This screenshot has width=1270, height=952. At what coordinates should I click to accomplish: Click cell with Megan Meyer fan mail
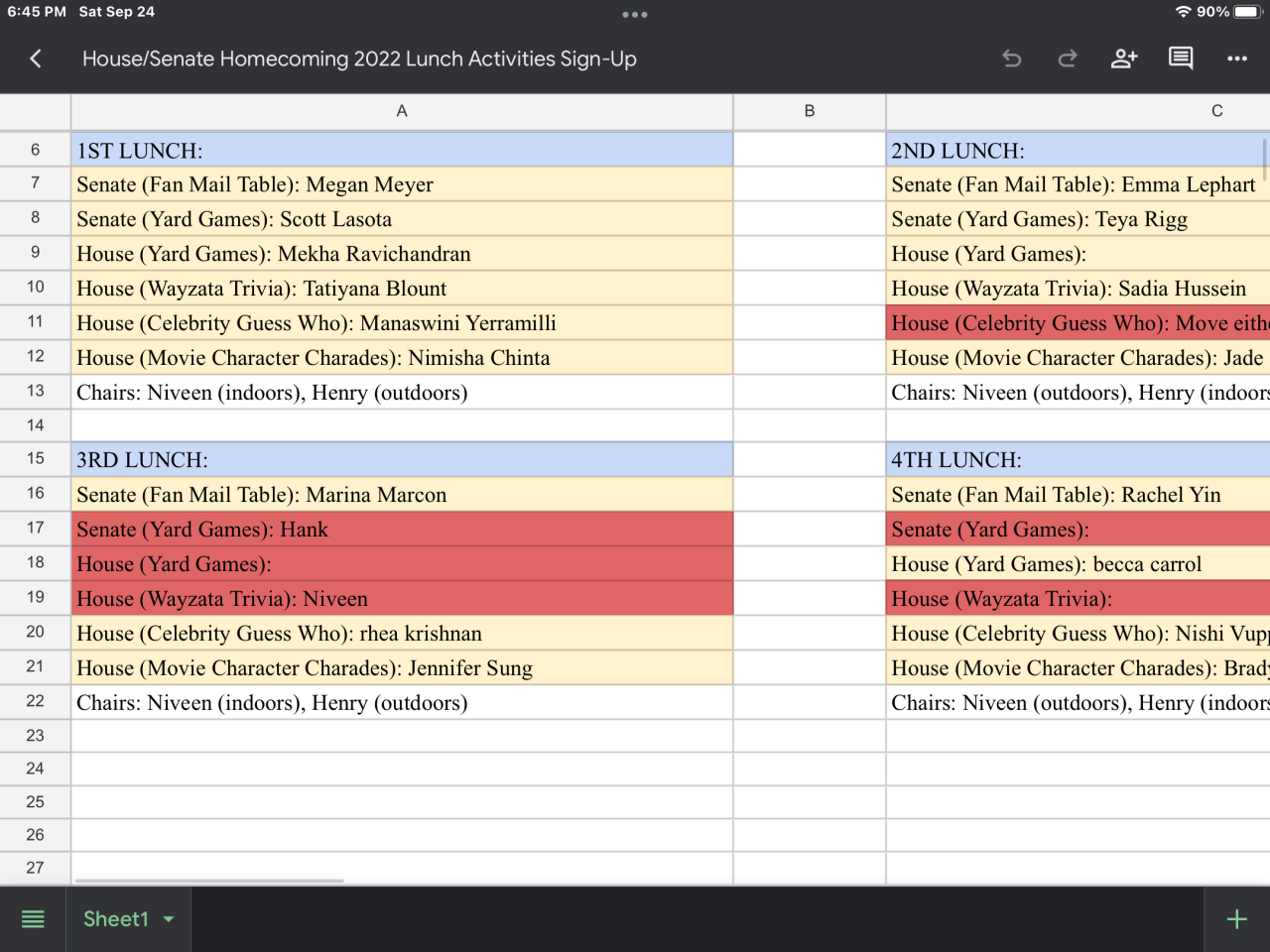click(x=402, y=184)
